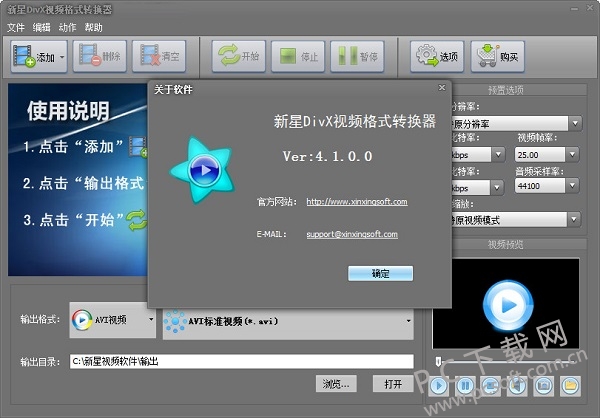Expand the 视频帧率 25.00 dropdown
The height and width of the screenshot is (418, 600).
click(x=572, y=155)
